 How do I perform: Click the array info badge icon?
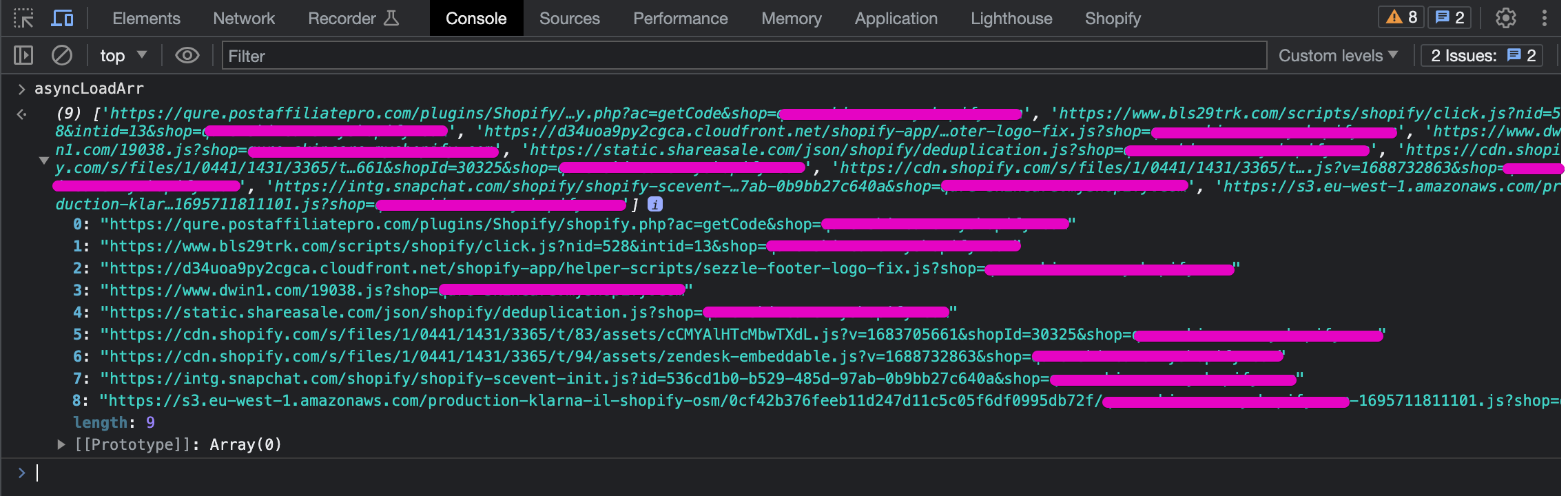tap(655, 204)
